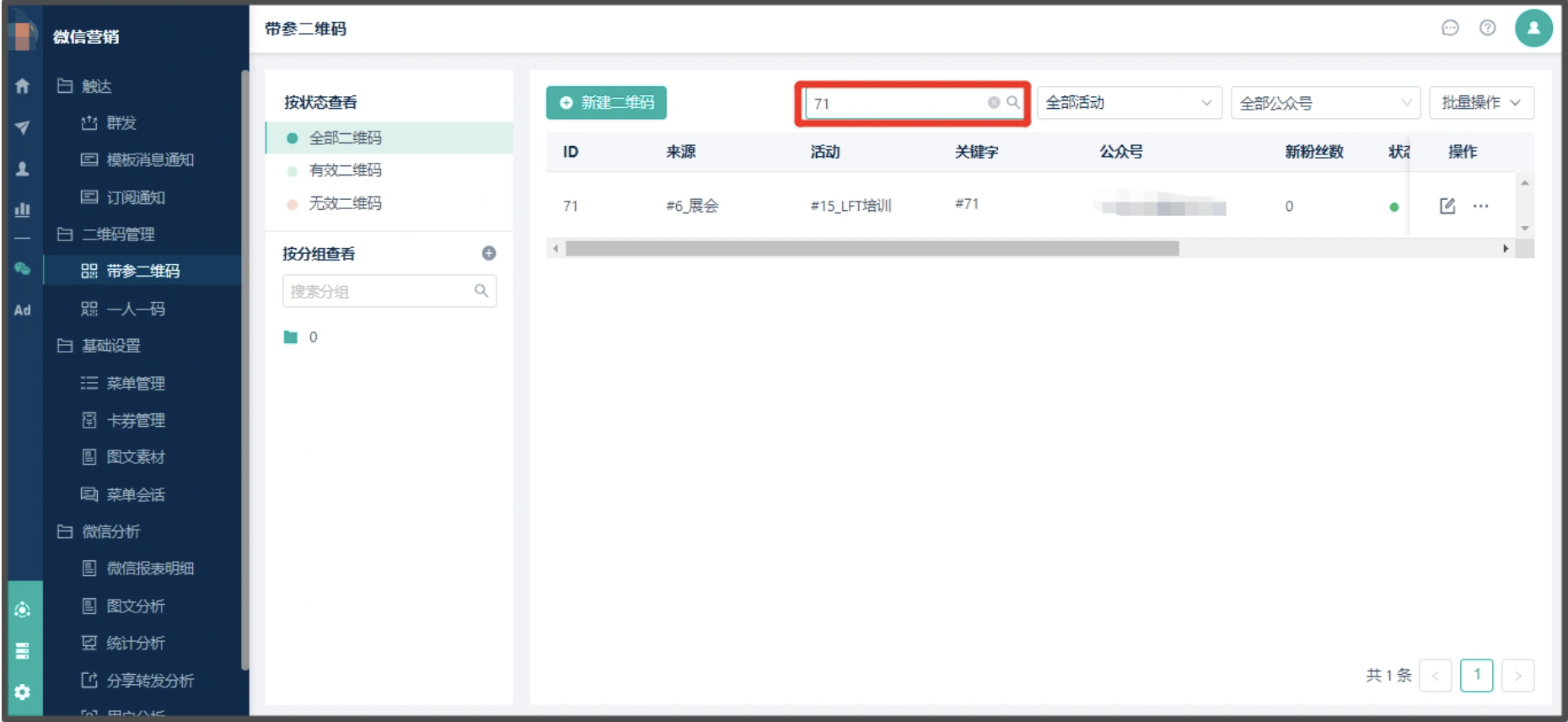The height and width of the screenshot is (722, 1568).
Task: Click the 新粉丝数 column header
Action: pos(1313,152)
